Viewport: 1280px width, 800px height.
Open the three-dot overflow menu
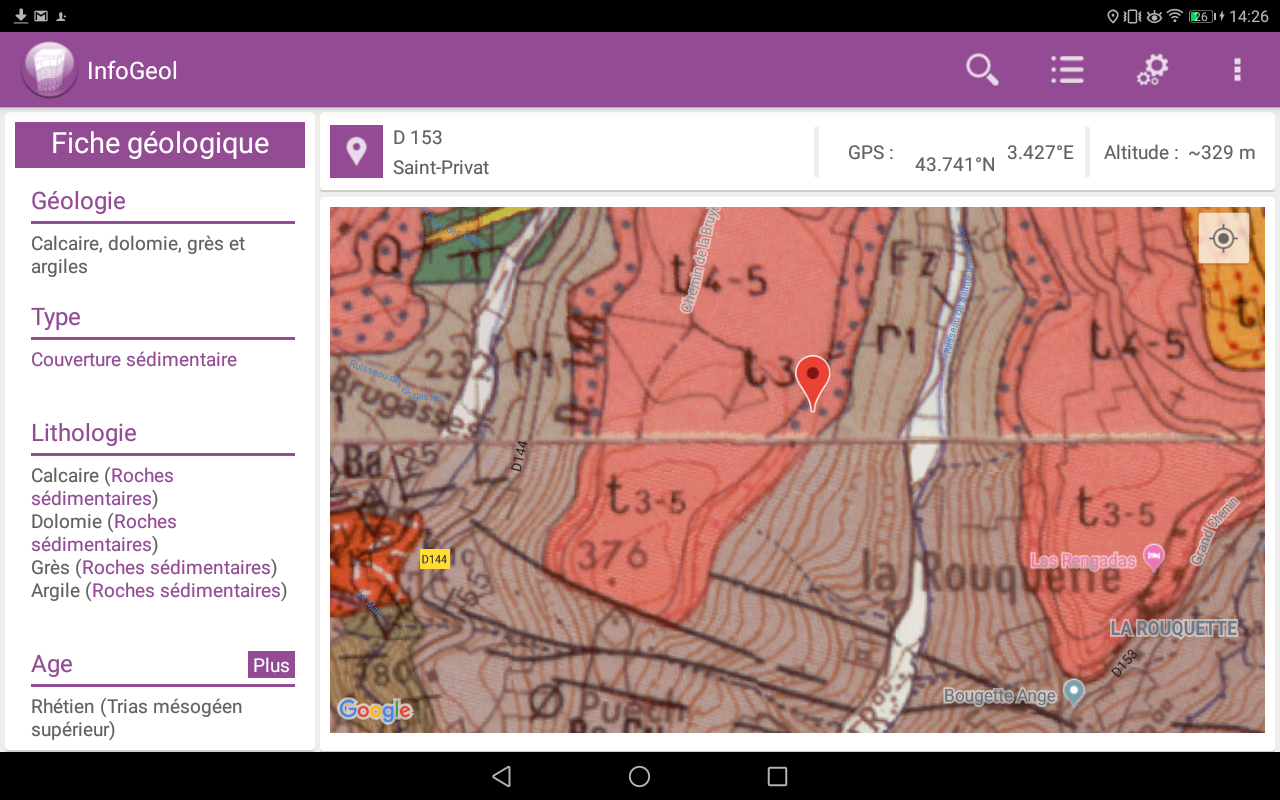coord(1237,70)
